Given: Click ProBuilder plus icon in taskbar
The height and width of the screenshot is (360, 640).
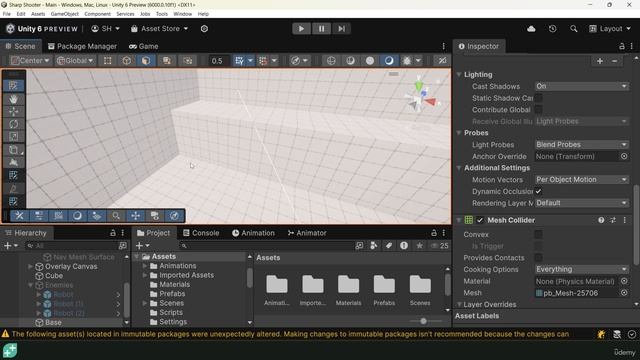Looking at the screenshot, I should (x=10, y=351).
